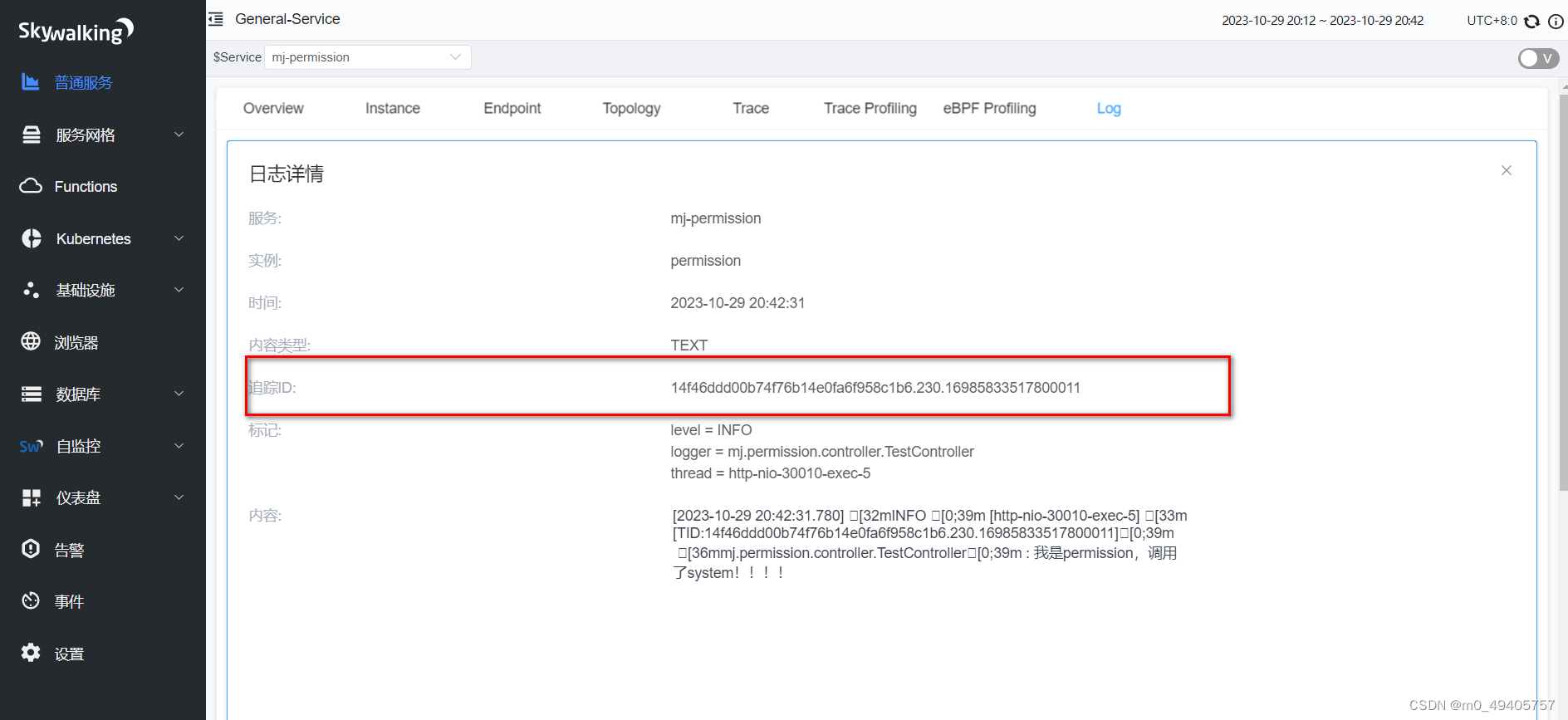
Task: Click the Skywalking logo
Action: pyautogui.click(x=76, y=31)
